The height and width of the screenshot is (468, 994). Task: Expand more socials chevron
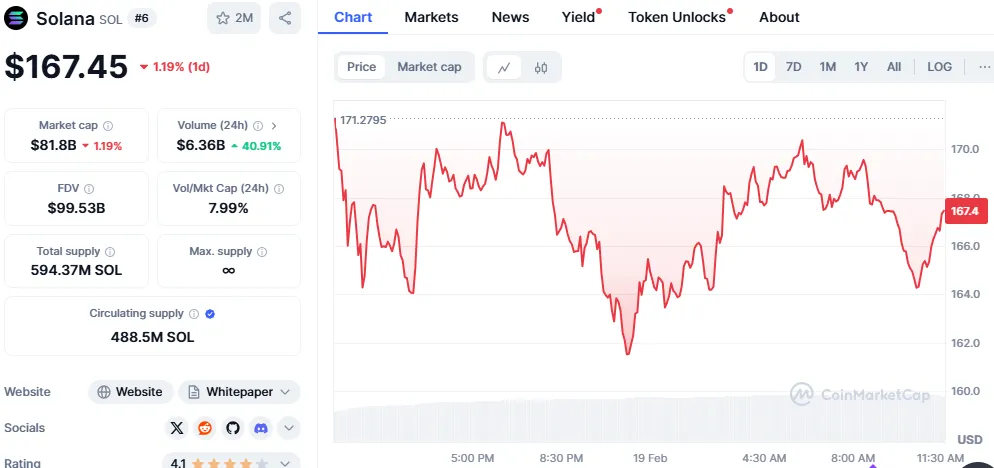tap(288, 428)
